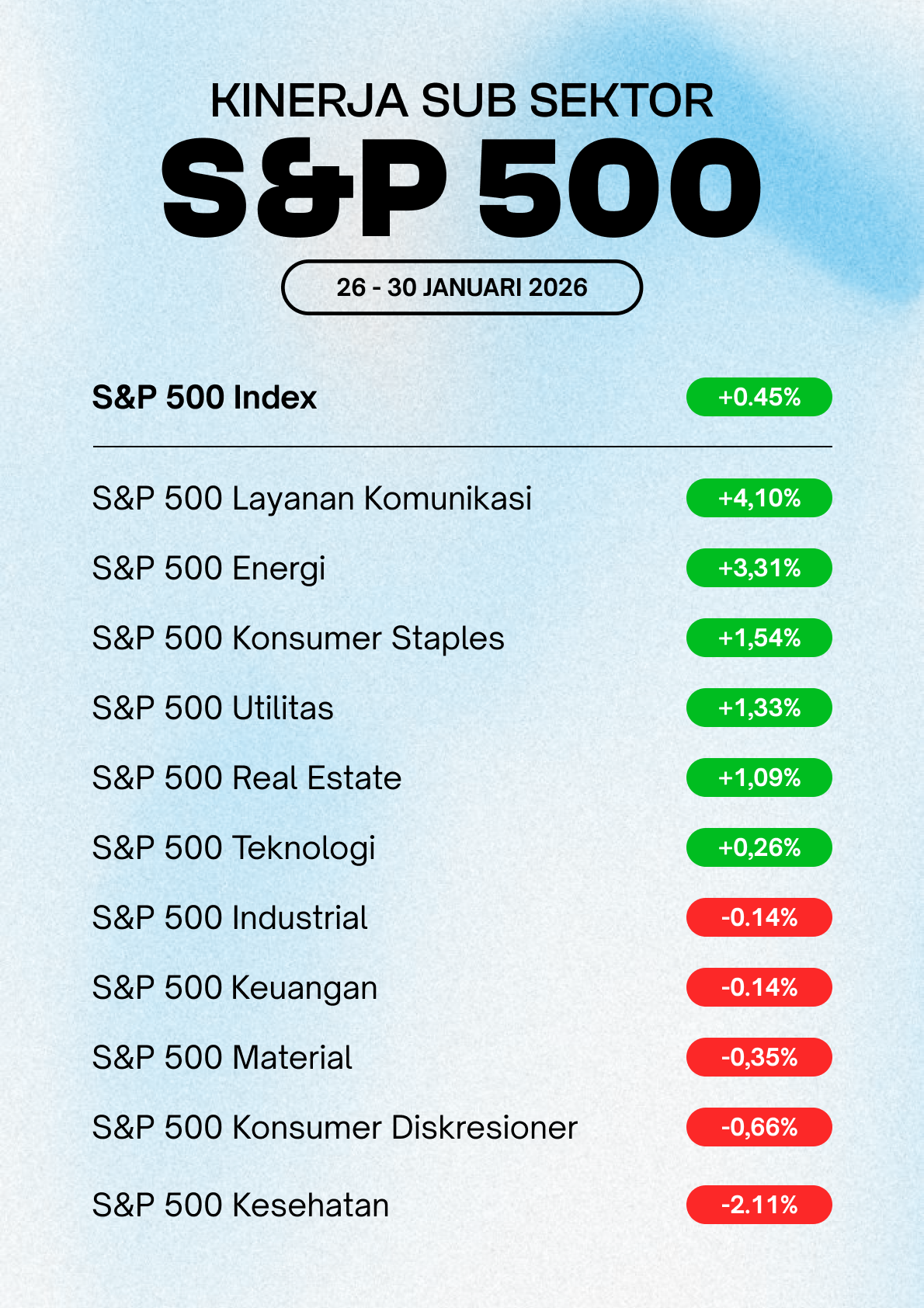Image resolution: width=924 pixels, height=1308 pixels.
Task: Click the S&P 500 Layanan Komunikasi label
Action: tap(311, 499)
